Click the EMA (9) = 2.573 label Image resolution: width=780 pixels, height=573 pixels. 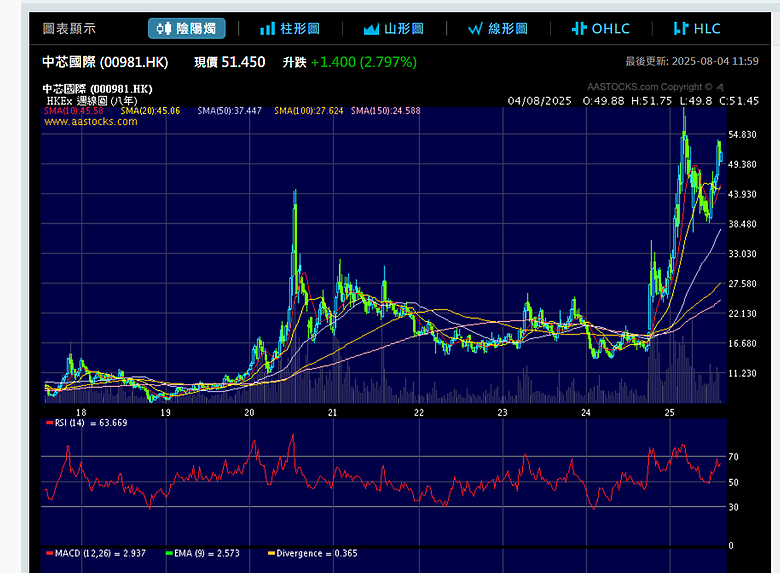click(202, 553)
